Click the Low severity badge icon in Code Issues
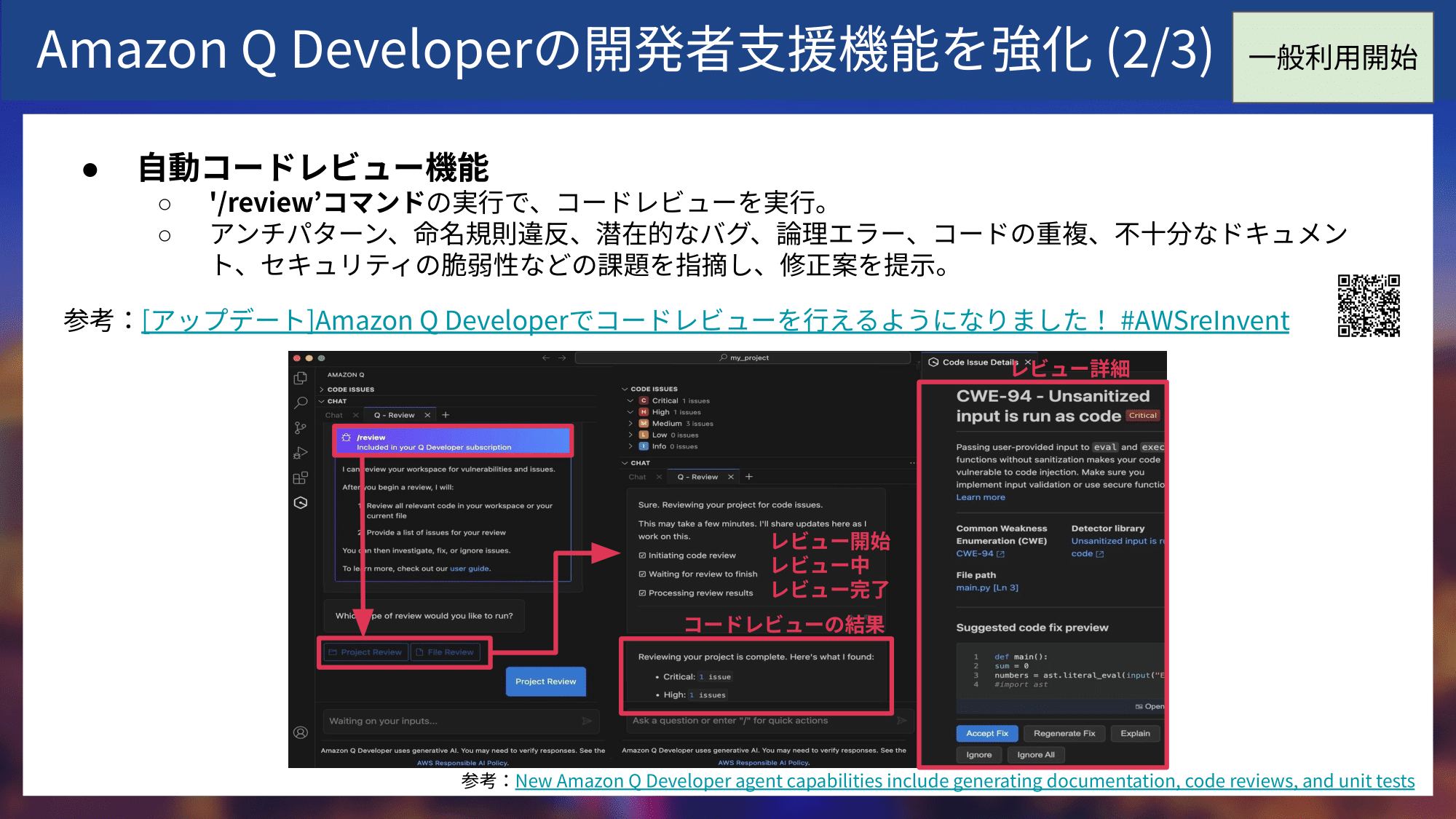Screen dimensions: 1456x819 pos(644,435)
